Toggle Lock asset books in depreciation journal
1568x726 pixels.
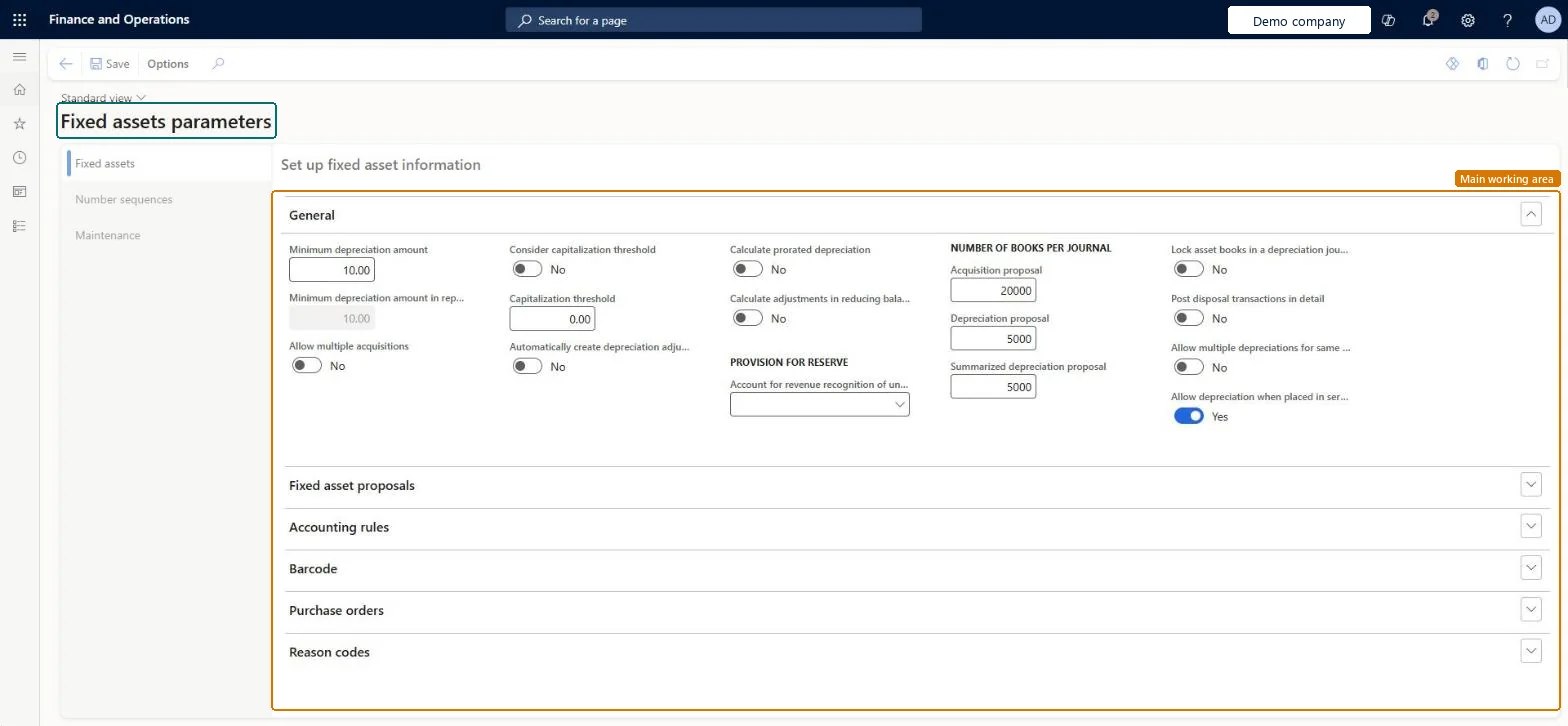pyautogui.click(x=1189, y=269)
